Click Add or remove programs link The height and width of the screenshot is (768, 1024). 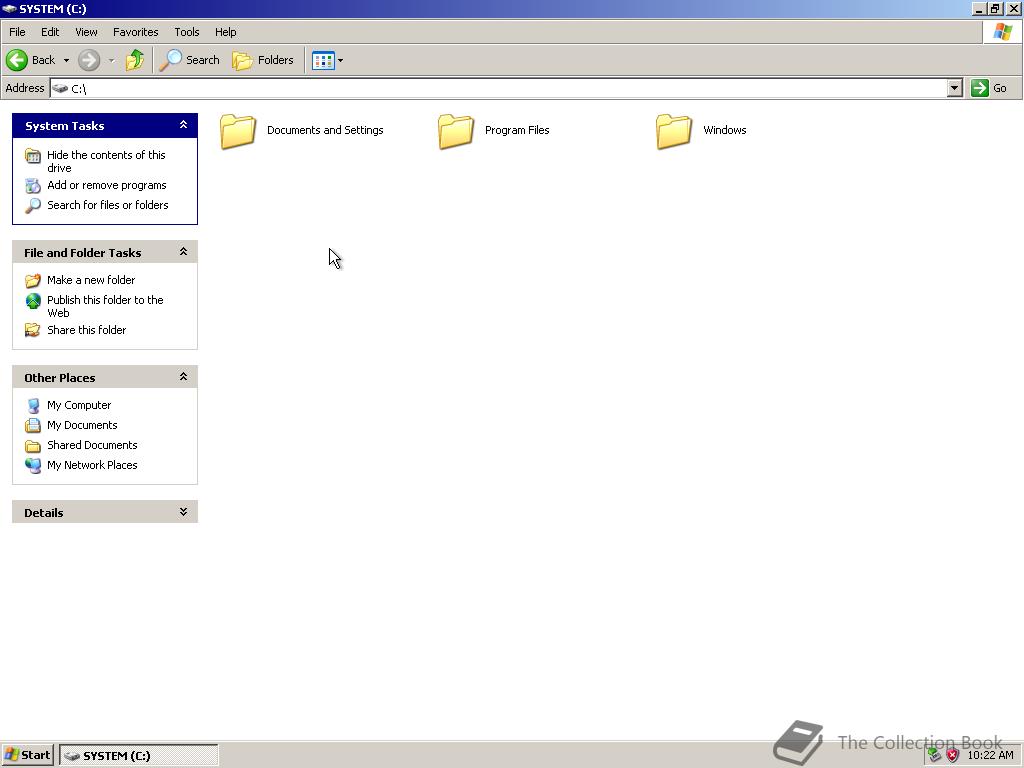(106, 185)
